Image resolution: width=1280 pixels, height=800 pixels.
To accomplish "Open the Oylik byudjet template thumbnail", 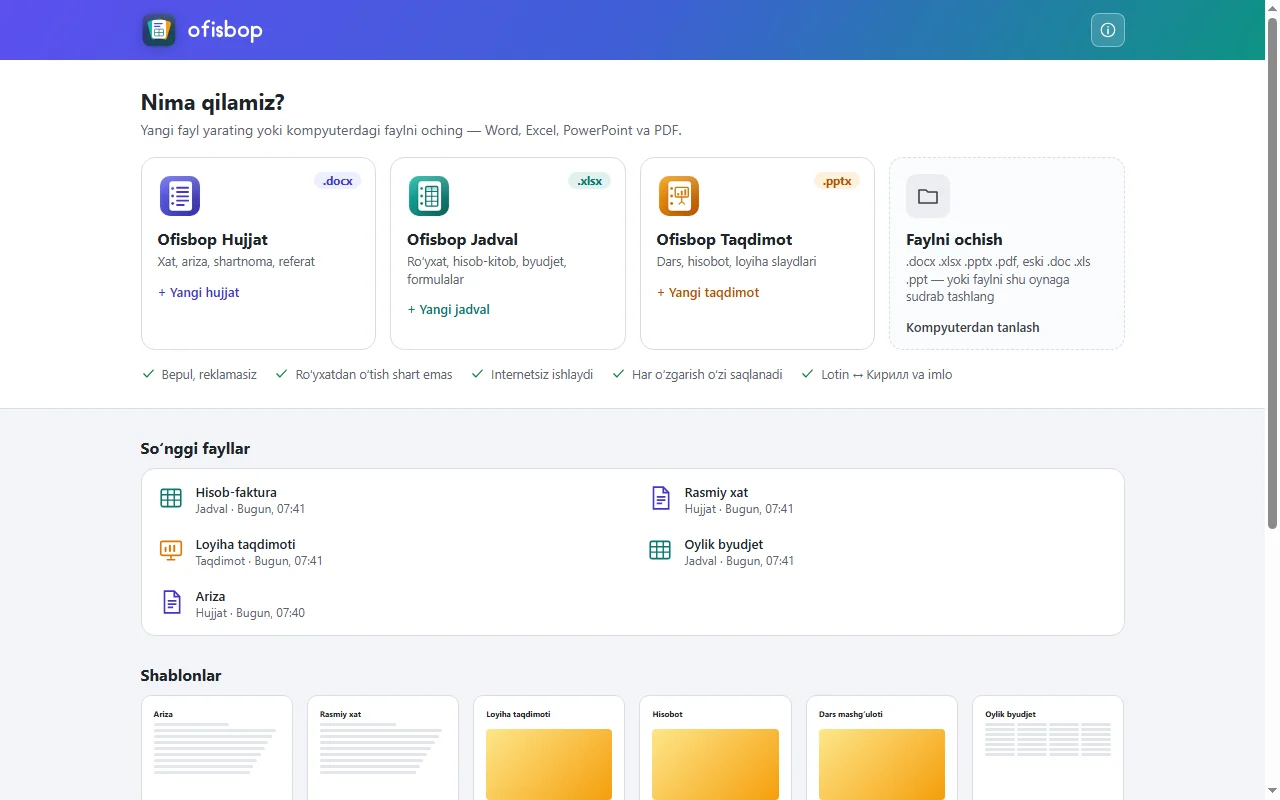I will [x=1048, y=748].
